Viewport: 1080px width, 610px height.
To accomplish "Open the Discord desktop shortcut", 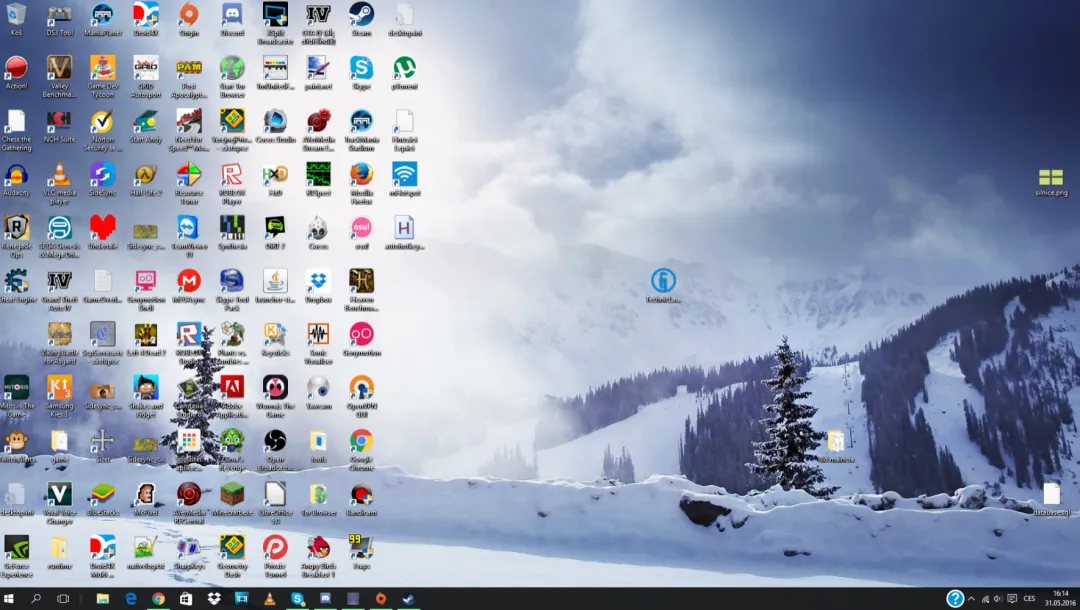I will (232, 19).
